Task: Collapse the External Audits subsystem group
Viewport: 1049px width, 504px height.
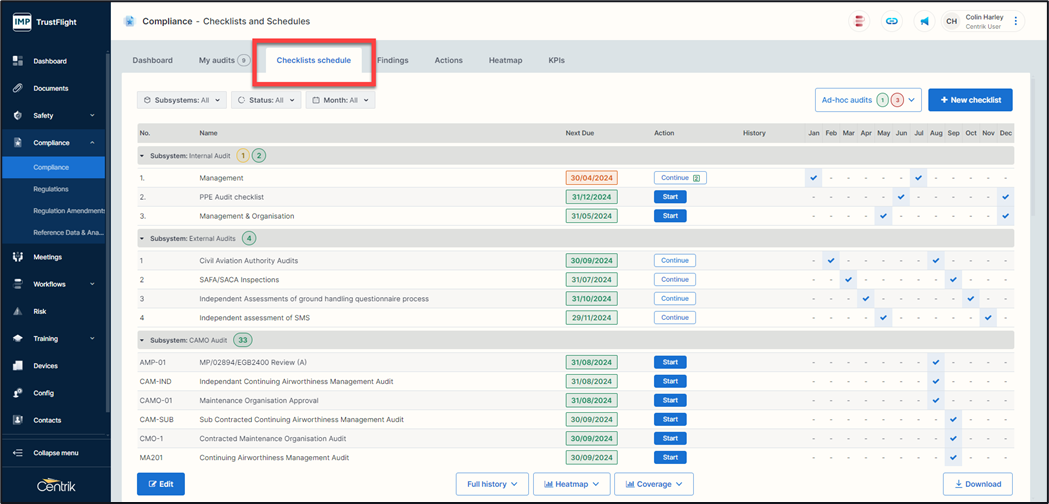Action: (142, 238)
